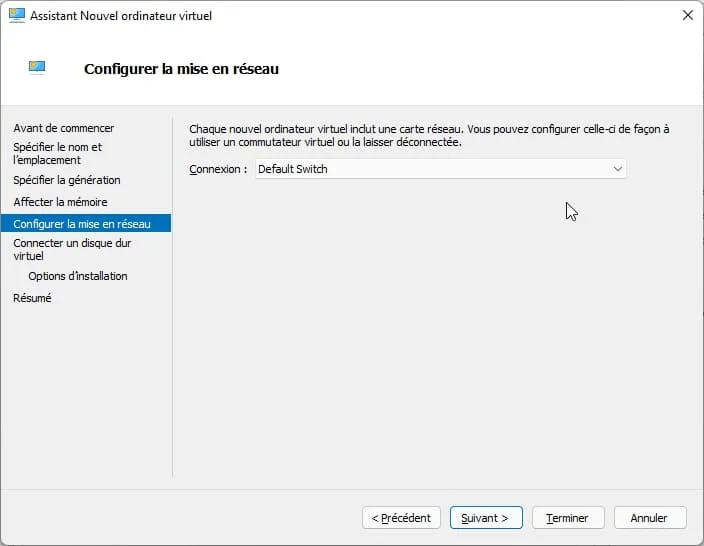The height and width of the screenshot is (546, 704).
Task: Go to the Avant de commencer step
Action: coord(63,128)
